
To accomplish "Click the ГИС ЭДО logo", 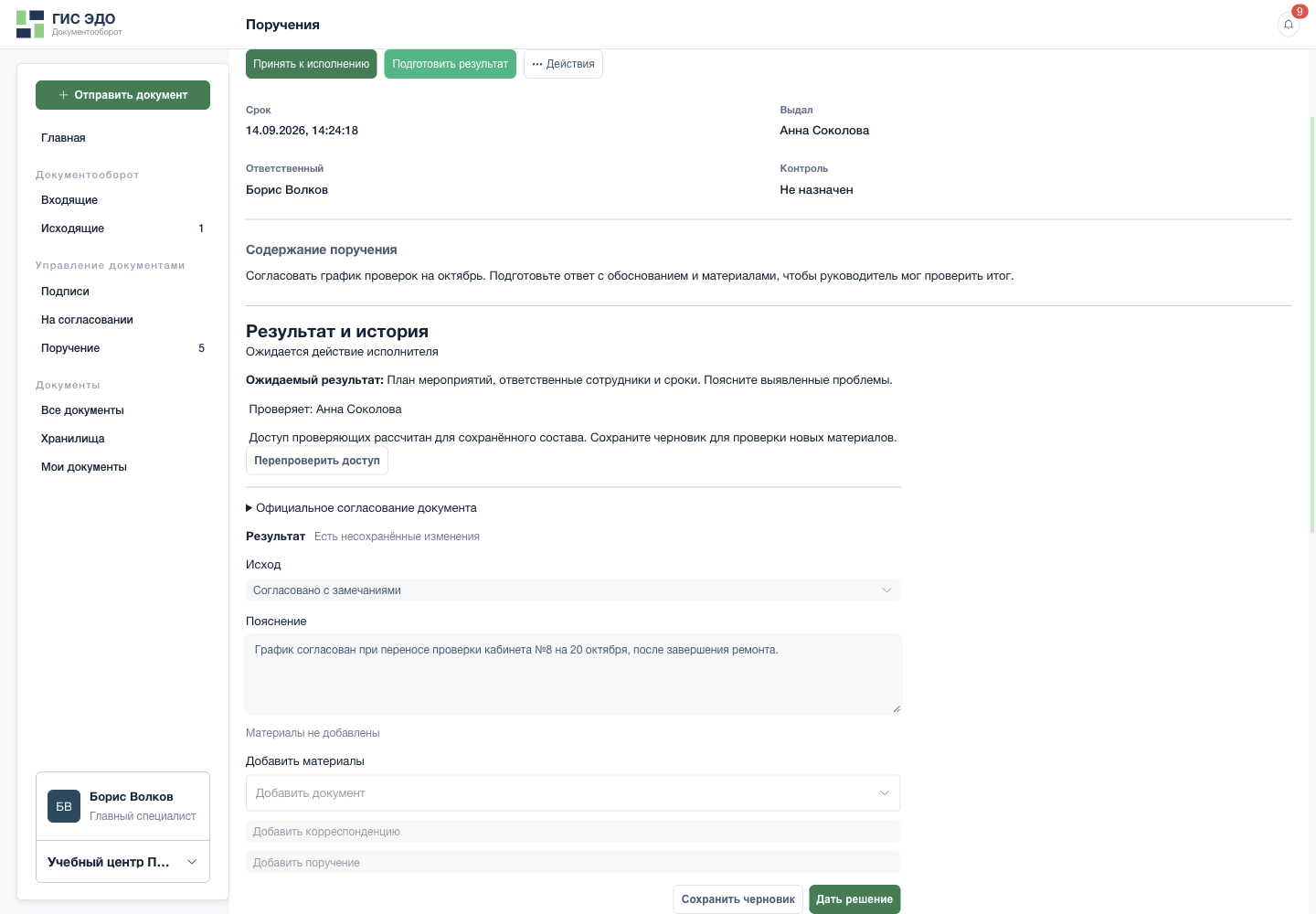I will point(69,24).
